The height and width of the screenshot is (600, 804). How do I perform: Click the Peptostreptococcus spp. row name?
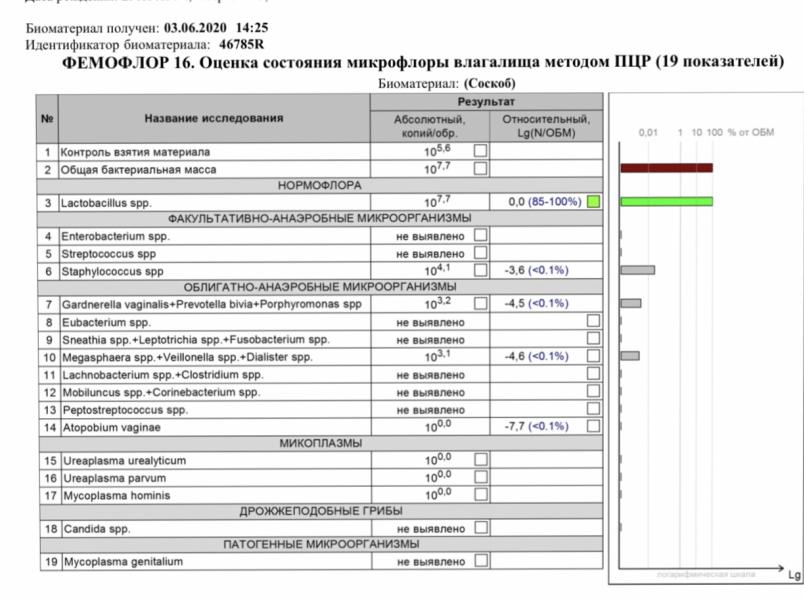(125, 410)
